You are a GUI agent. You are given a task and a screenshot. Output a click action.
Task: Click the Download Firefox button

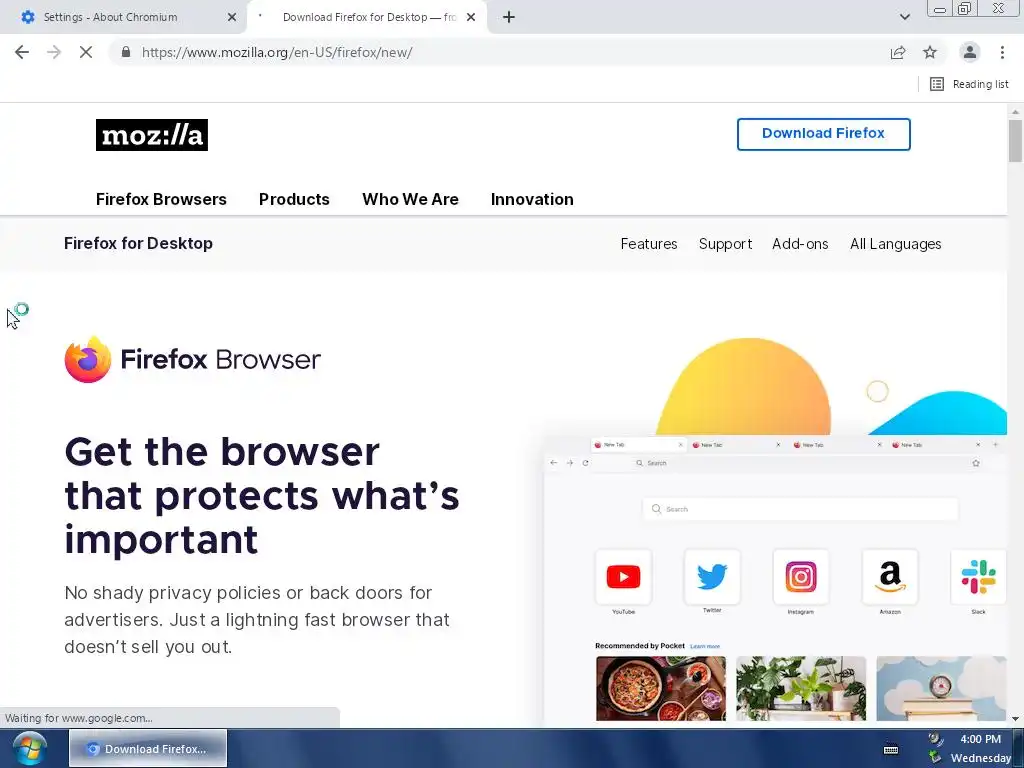824,134
